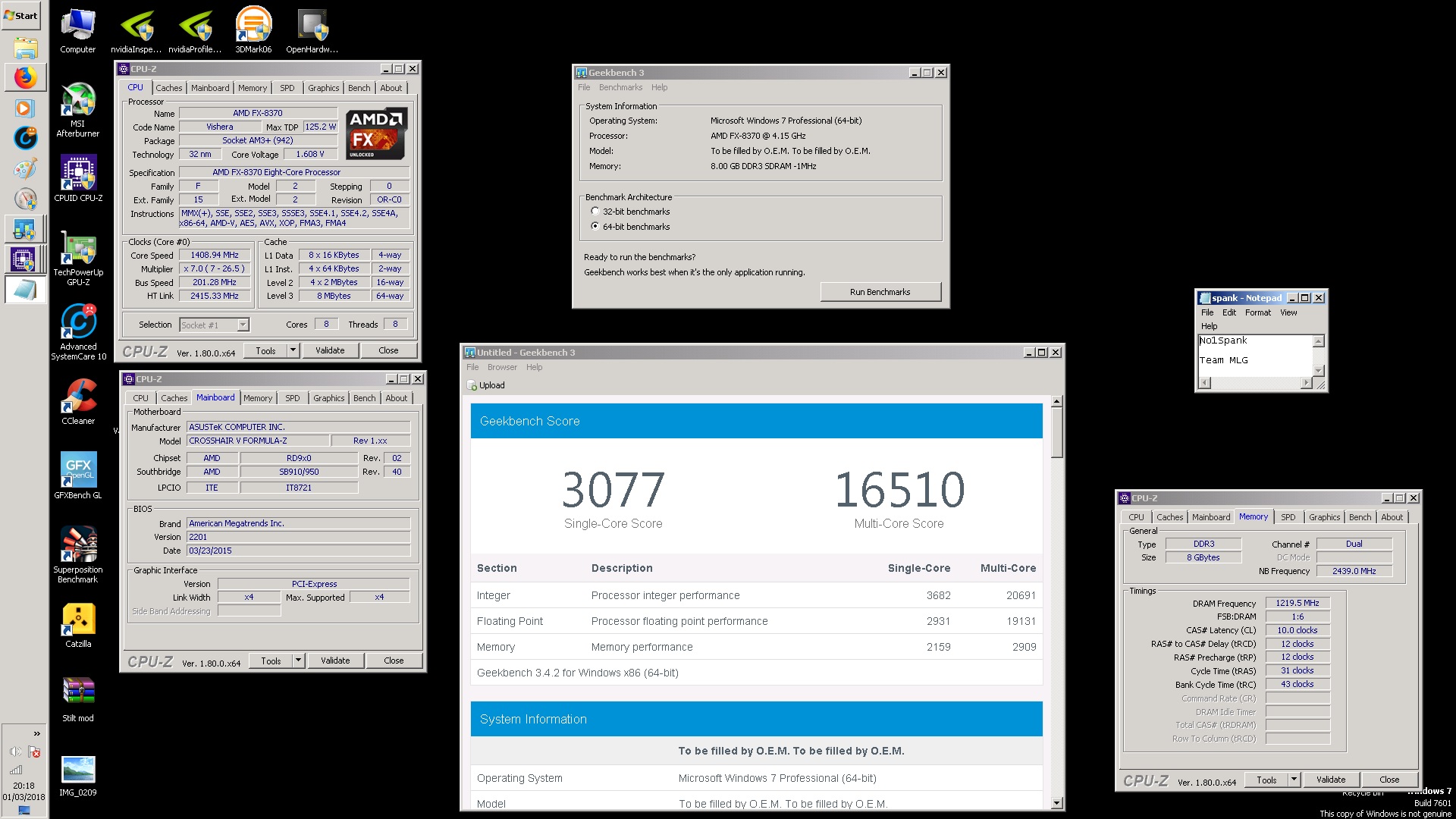1456x819 pixels.
Task: Launch MSI Afterburner from the desktop
Action: click(77, 110)
